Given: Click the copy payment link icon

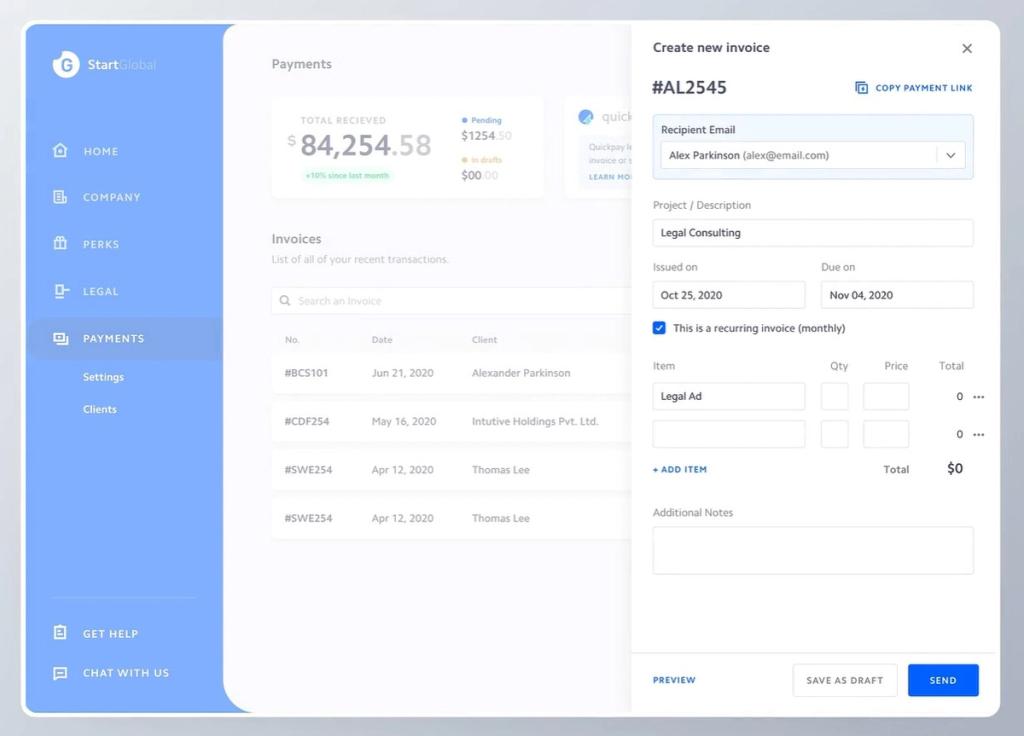Looking at the screenshot, I should [861, 88].
